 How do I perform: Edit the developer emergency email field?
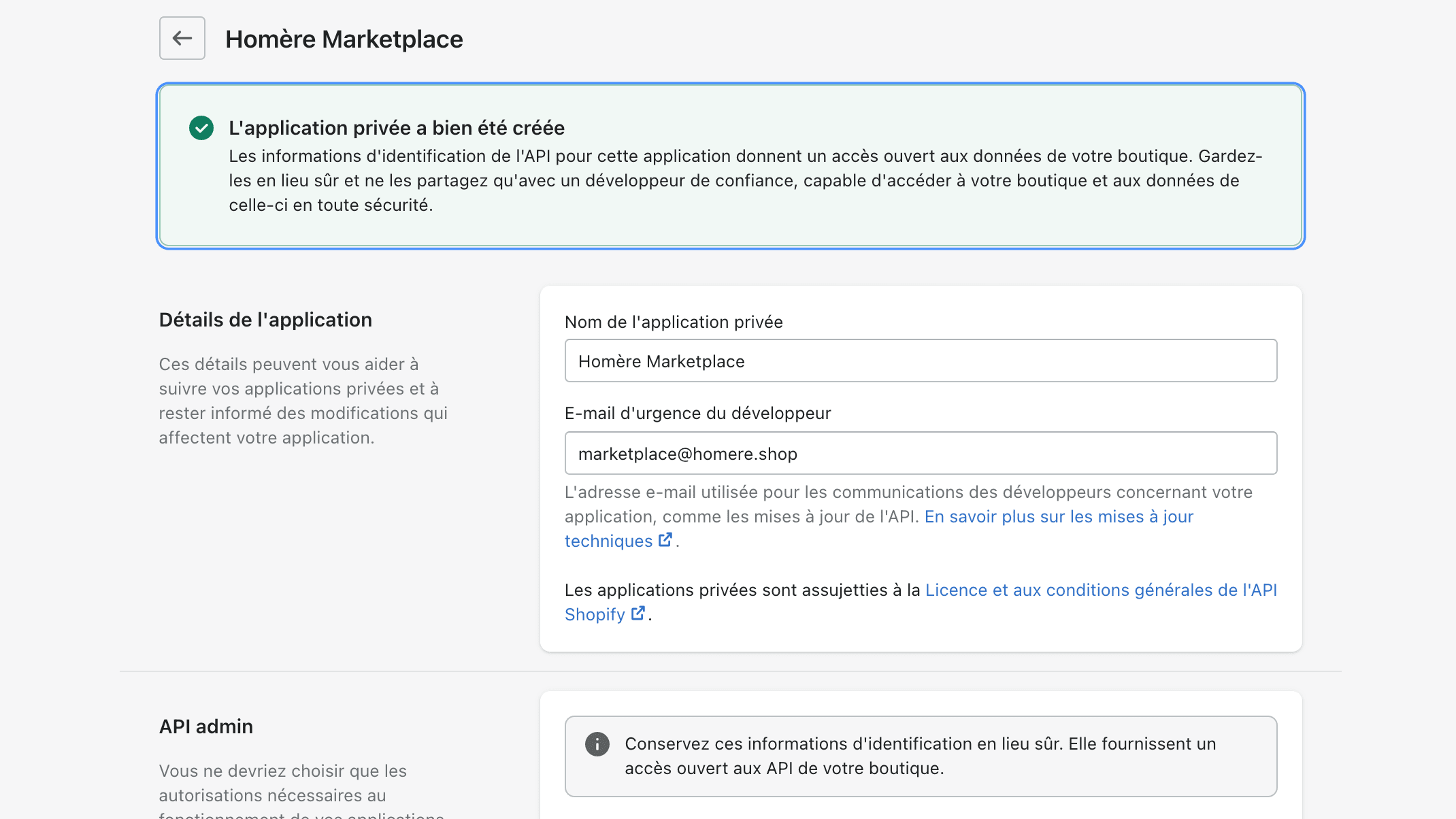click(x=921, y=453)
